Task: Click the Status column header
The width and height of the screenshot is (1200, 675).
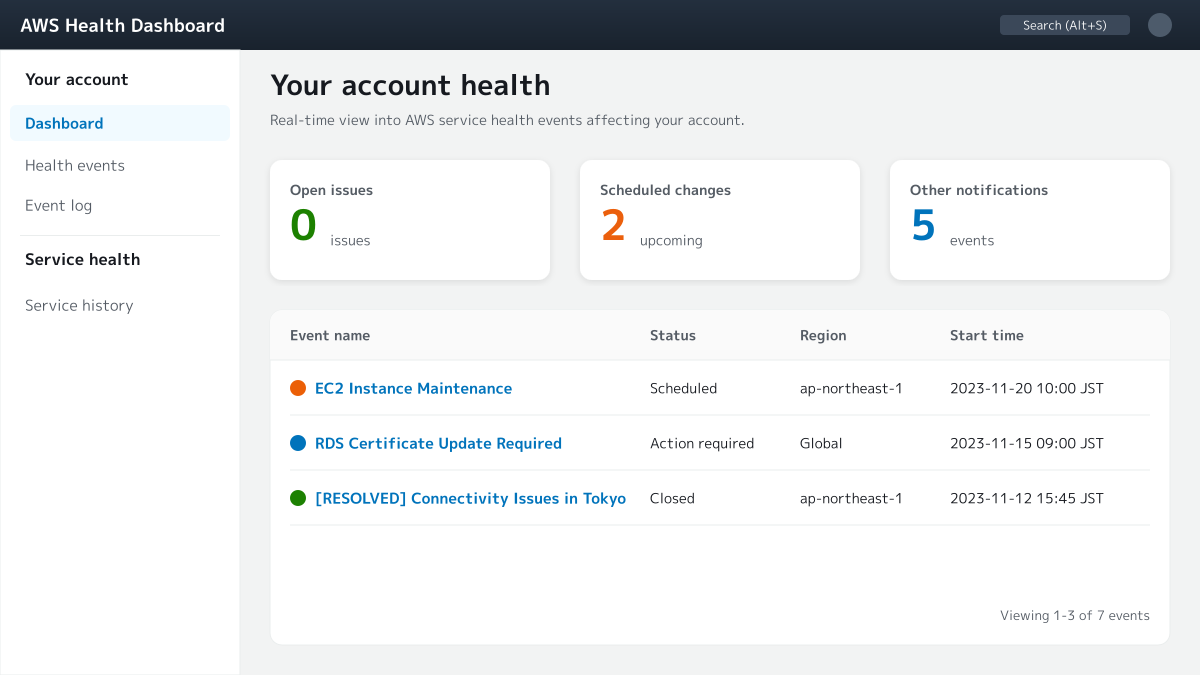Action: pos(673,335)
